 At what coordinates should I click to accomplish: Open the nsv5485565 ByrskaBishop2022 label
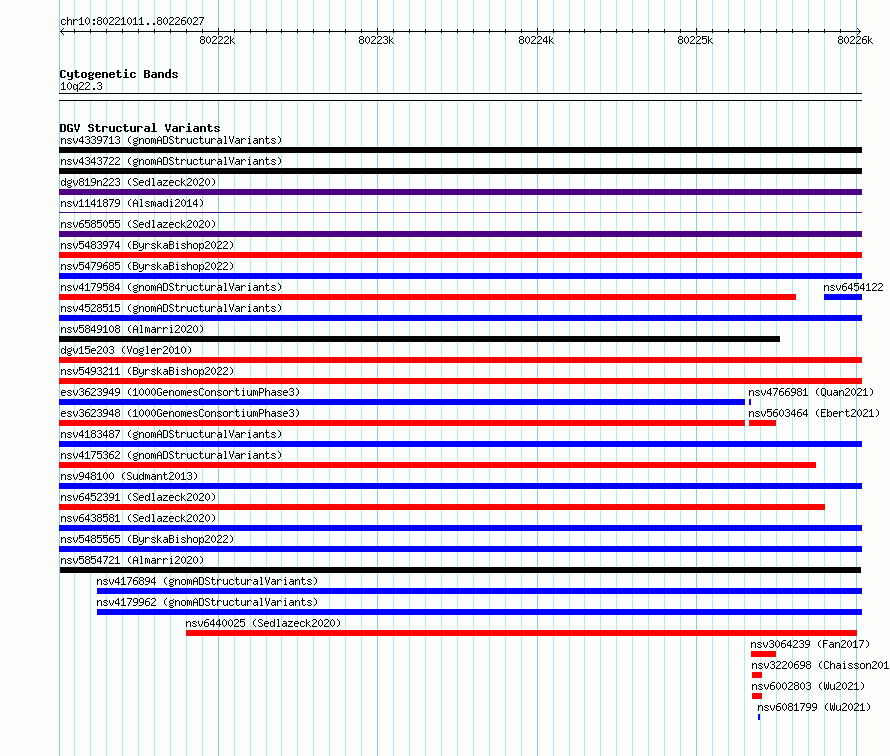(x=147, y=539)
